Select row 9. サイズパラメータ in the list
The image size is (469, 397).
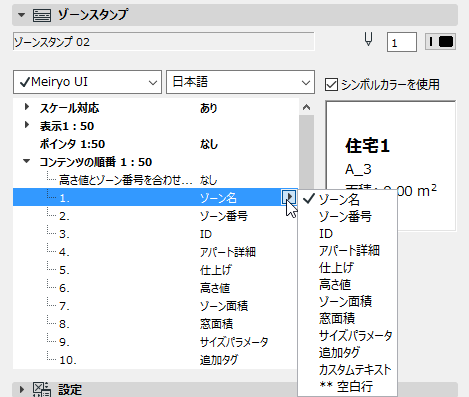click(156, 342)
